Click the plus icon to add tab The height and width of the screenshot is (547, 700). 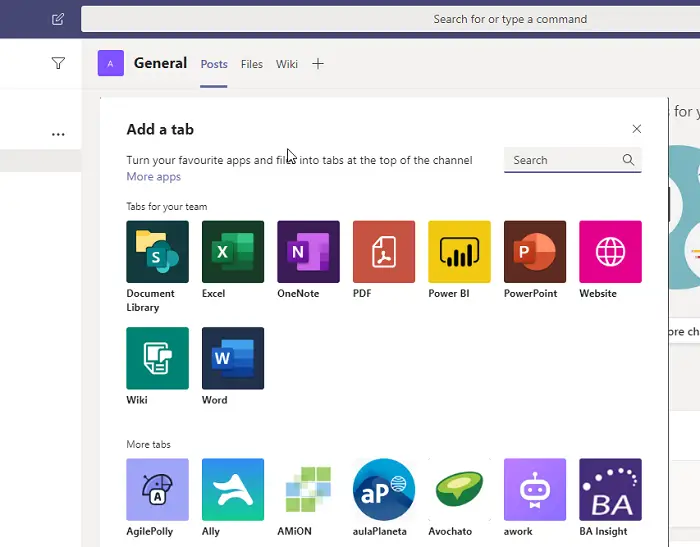318,64
